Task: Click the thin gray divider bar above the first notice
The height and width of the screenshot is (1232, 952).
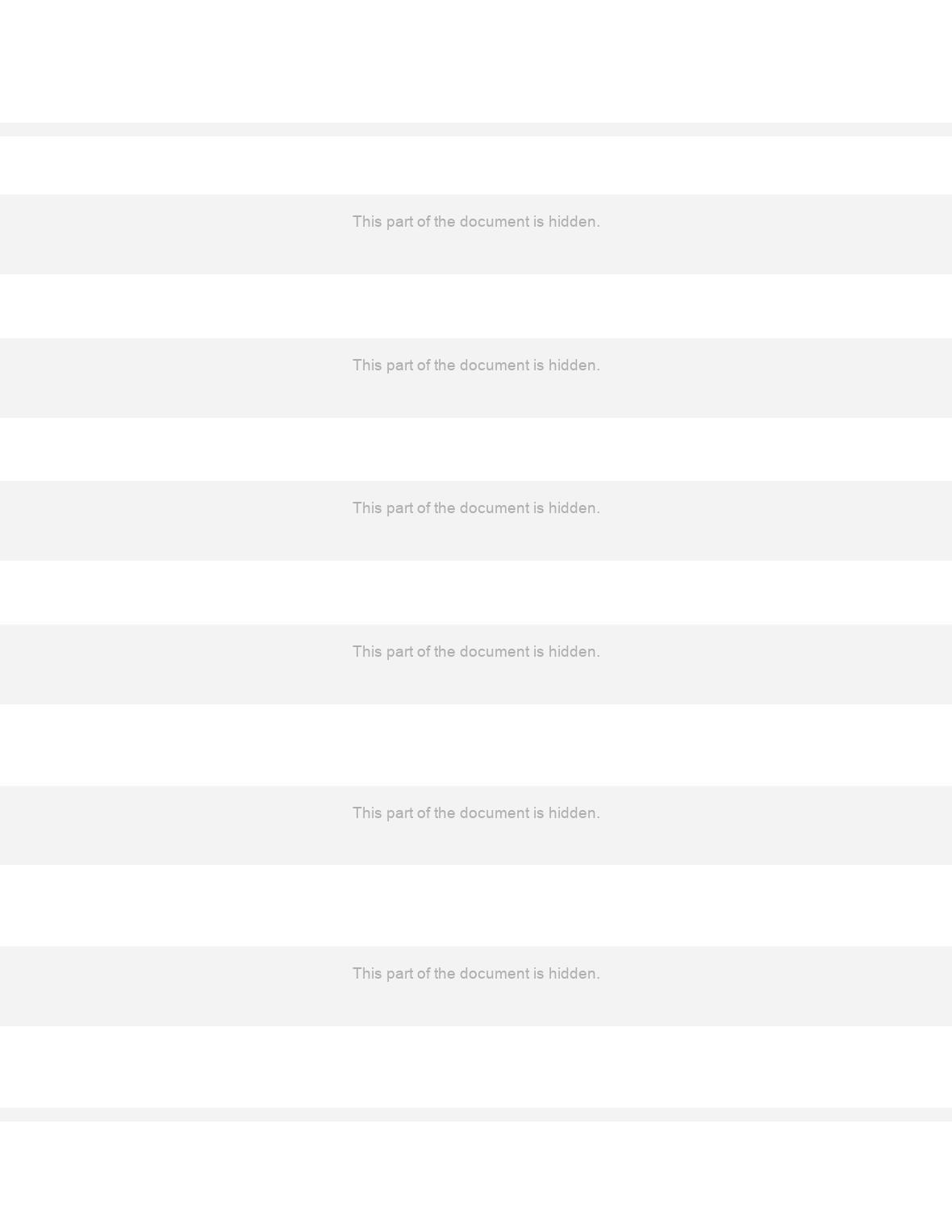Action: [x=476, y=129]
